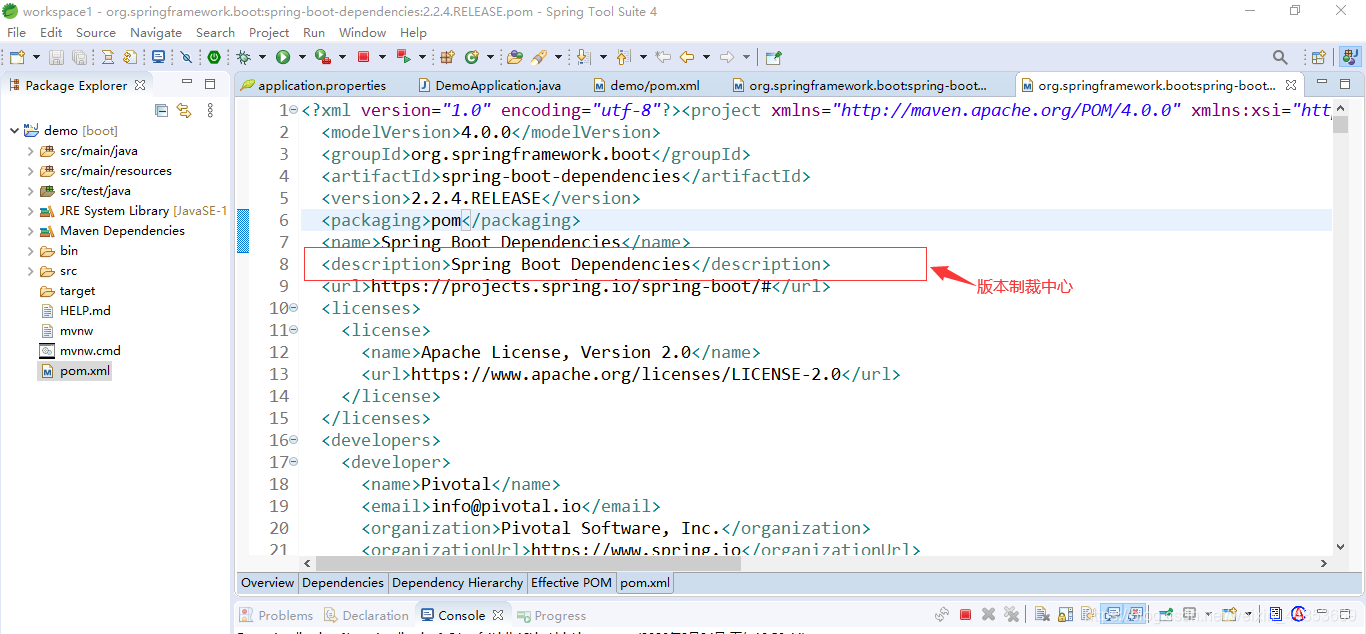
Task: Select pom.xml in Package Explorer
Action: [75, 371]
